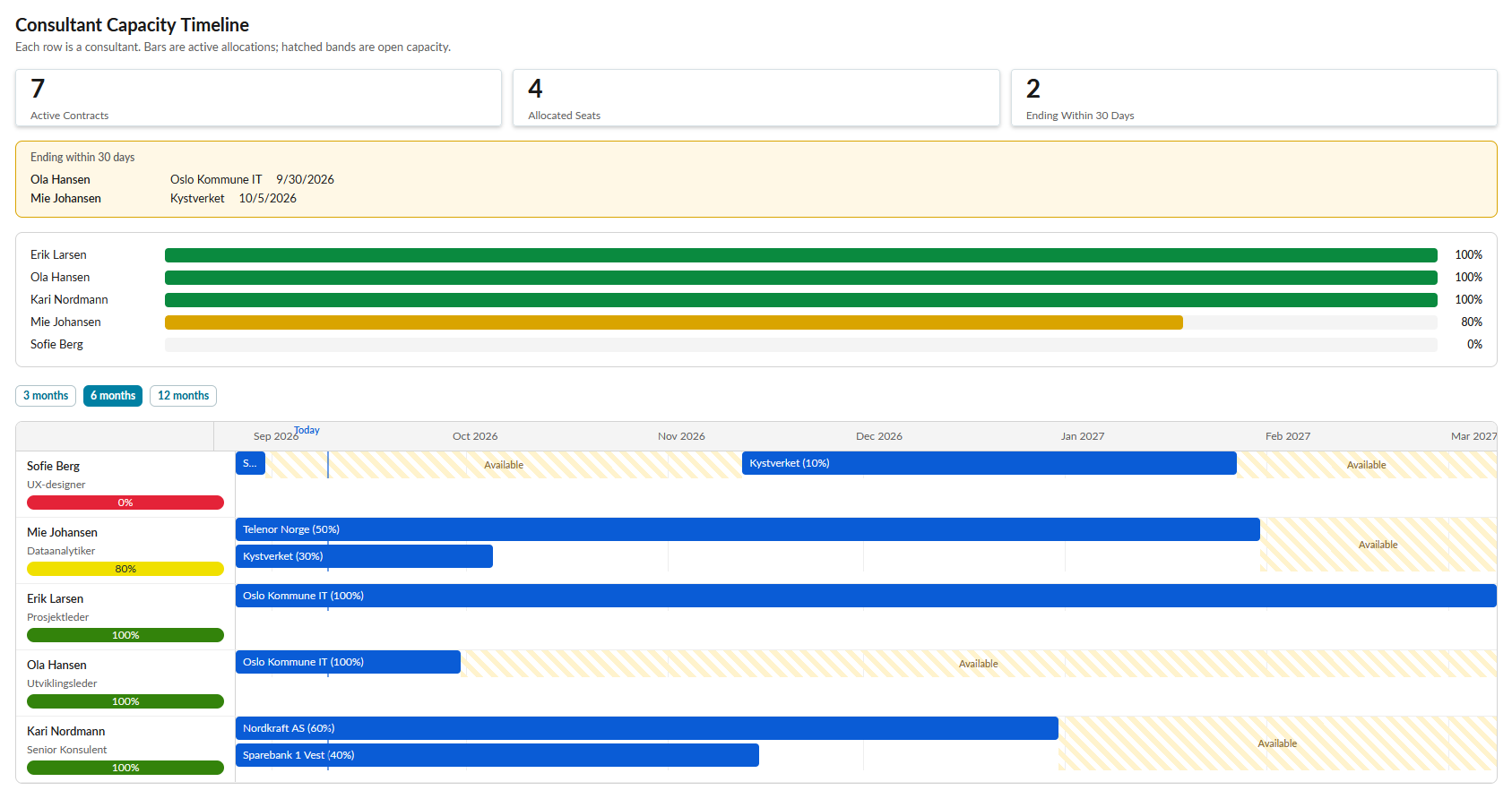Click the "Dataanalytiker" role label
The width and height of the screenshot is (1512, 799).
(61, 551)
